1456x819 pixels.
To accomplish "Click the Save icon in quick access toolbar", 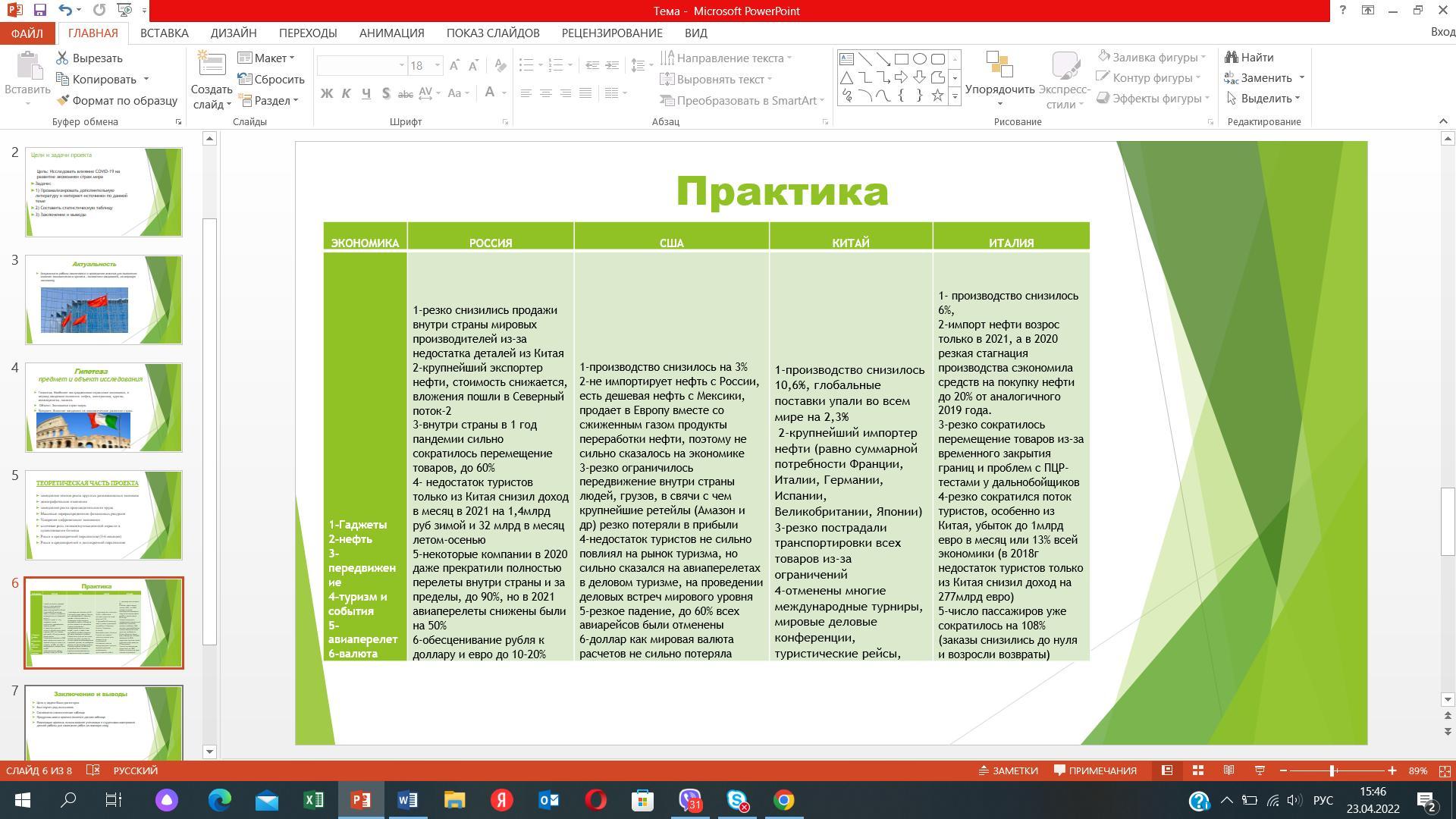I will (x=39, y=11).
